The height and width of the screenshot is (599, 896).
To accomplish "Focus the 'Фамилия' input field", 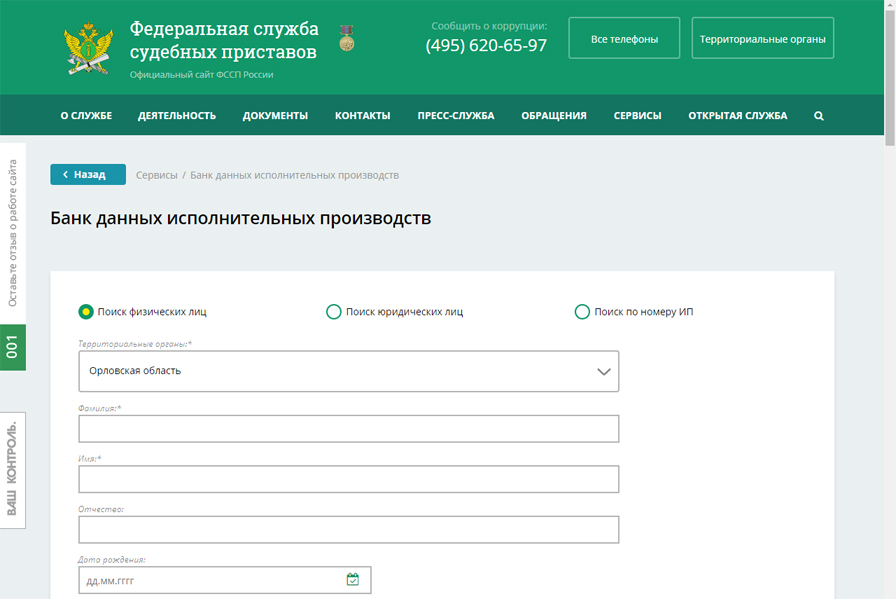I will [349, 429].
